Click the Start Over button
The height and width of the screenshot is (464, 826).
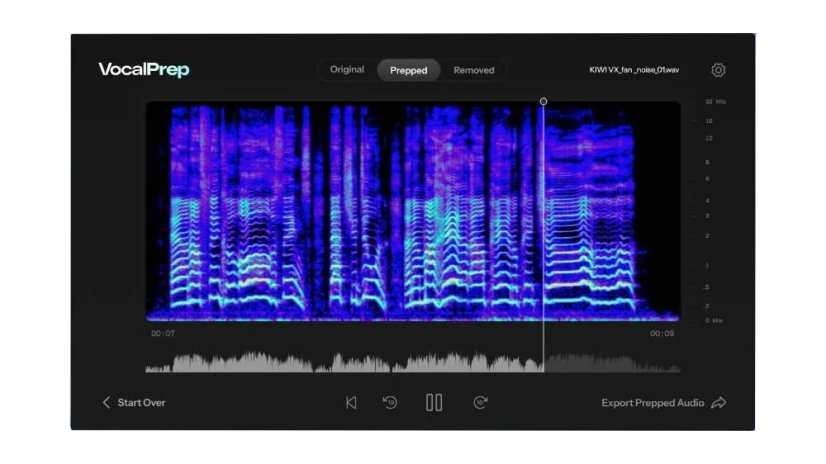(x=134, y=403)
